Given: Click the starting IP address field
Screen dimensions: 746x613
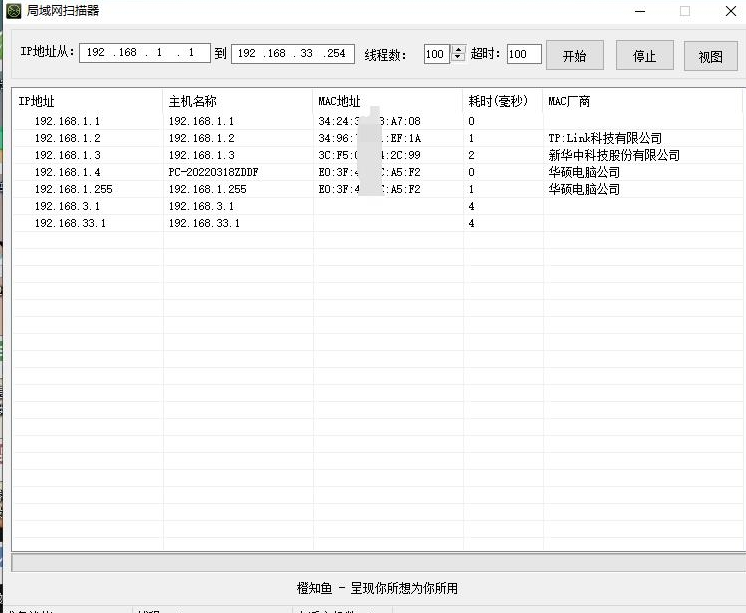Looking at the screenshot, I should click(145, 53).
